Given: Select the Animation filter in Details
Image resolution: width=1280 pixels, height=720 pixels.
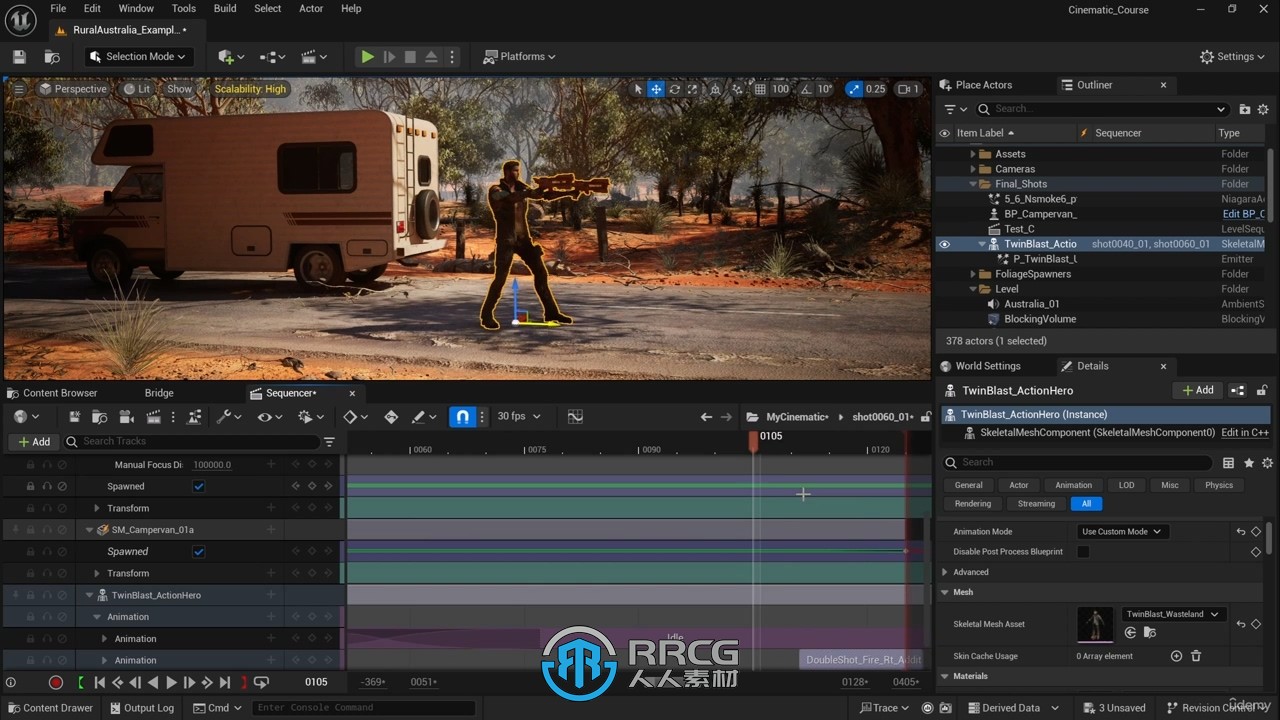Looking at the screenshot, I should 1073,485.
